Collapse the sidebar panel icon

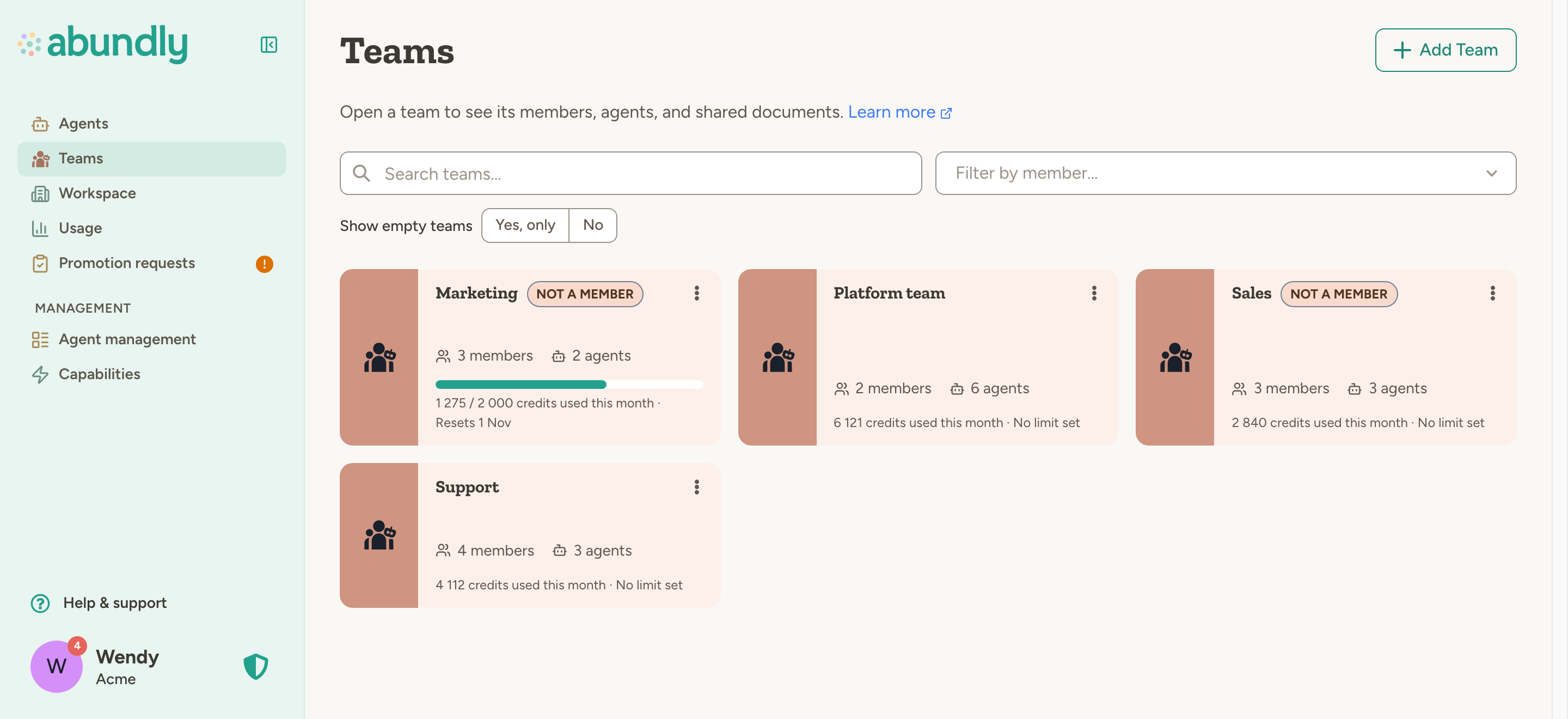pos(268,45)
